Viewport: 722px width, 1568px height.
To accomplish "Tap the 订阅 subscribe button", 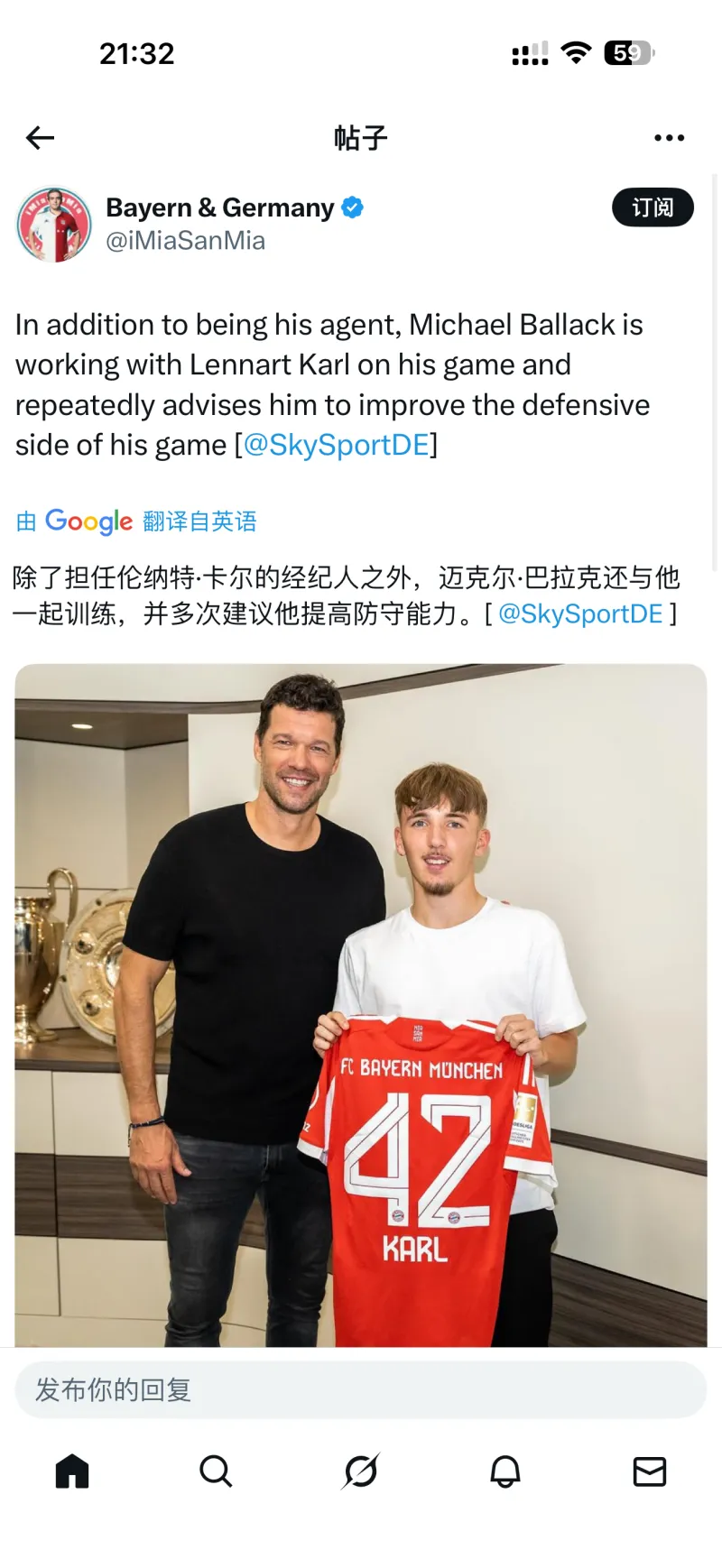I will coord(653,208).
